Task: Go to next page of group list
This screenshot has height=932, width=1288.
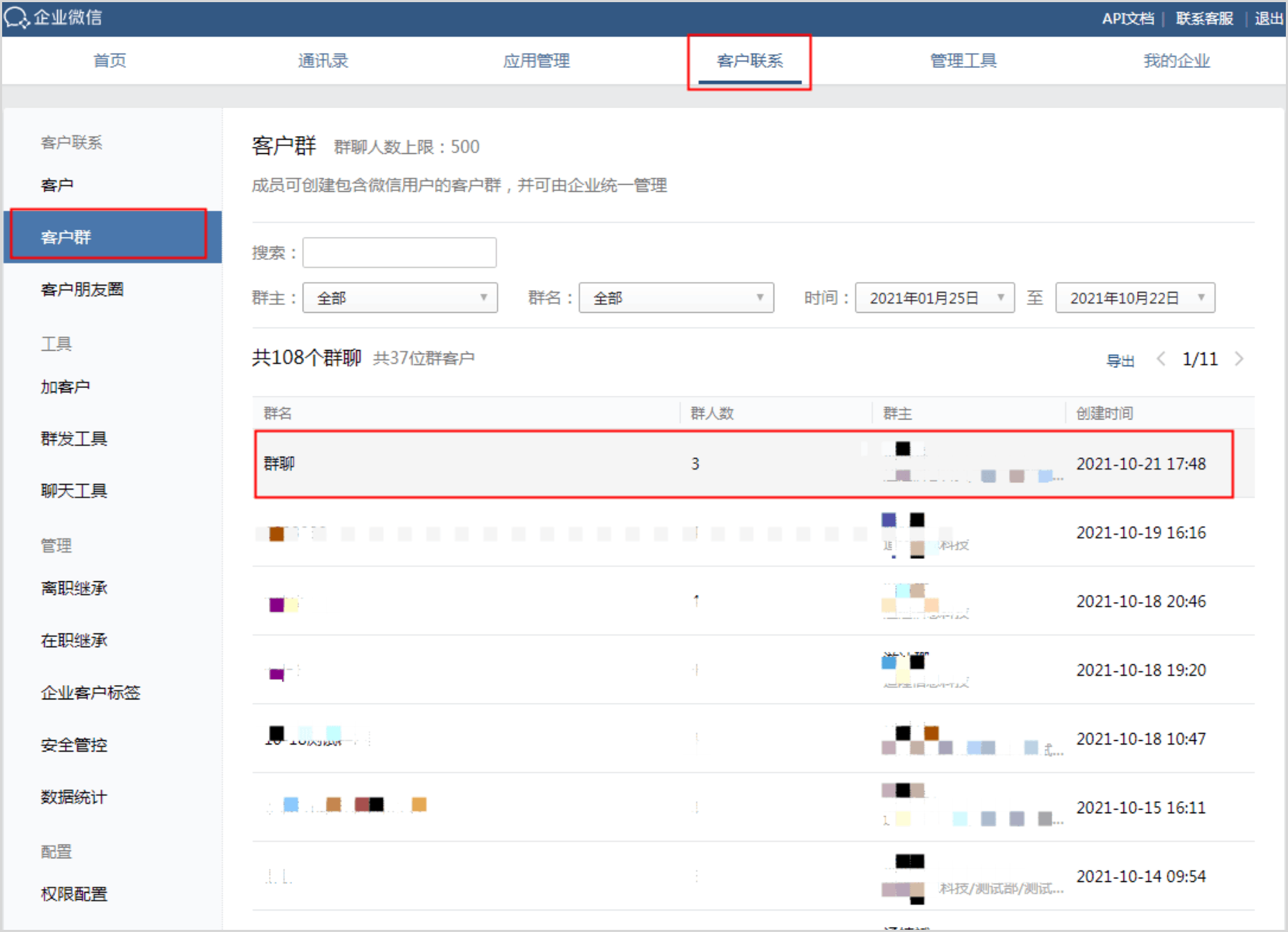Action: coord(1239,359)
